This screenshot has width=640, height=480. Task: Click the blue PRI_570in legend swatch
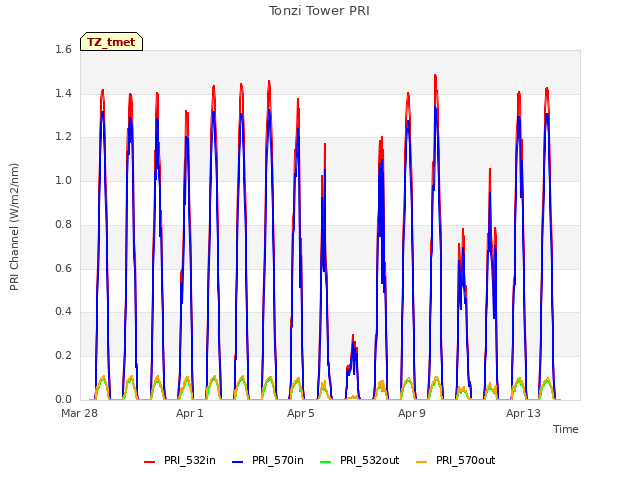(x=238, y=461)
